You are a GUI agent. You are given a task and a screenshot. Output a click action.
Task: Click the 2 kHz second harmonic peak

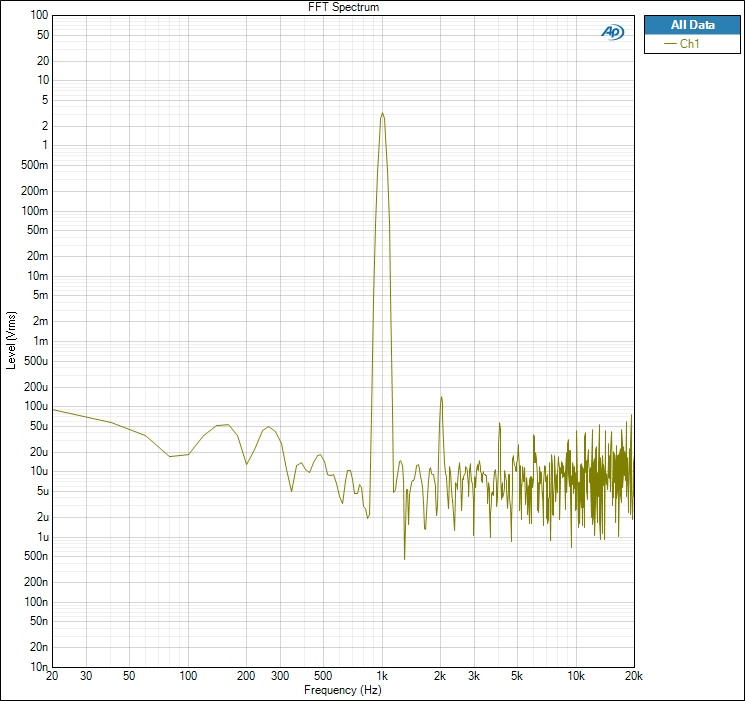tap(441, 397)
